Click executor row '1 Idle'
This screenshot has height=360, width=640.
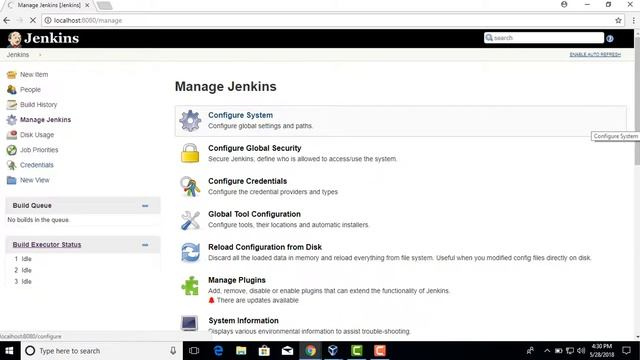coord(23,259)
